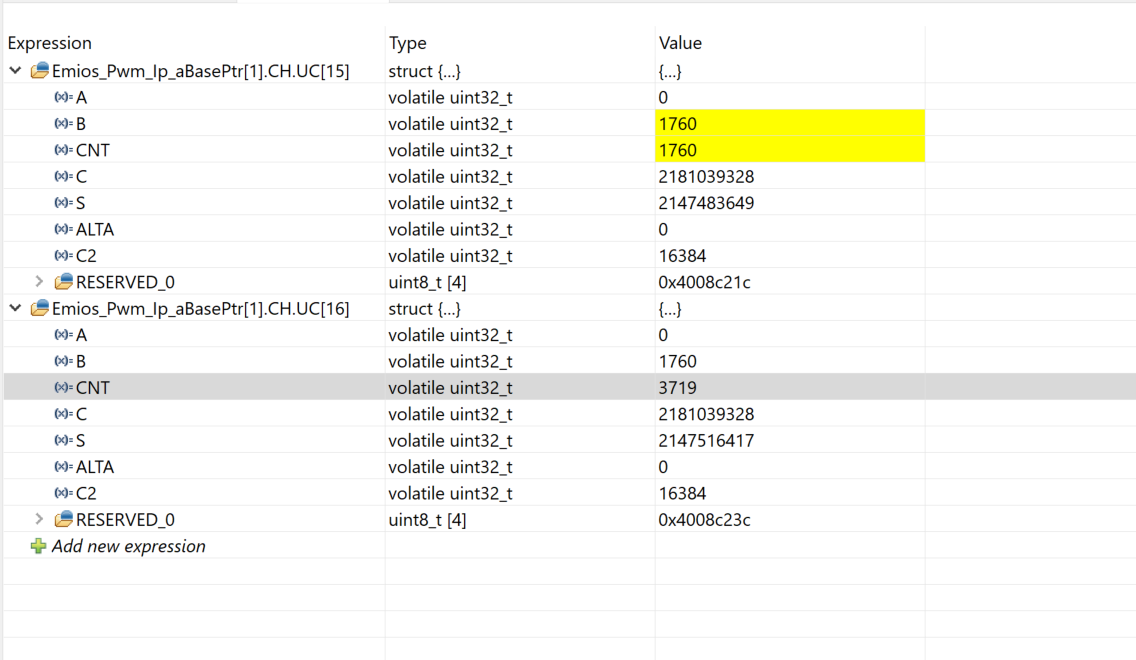Click the Add new expression text
Image resolution: width=1136 pixels, height=660 pixels.
(x=128, y=546)
